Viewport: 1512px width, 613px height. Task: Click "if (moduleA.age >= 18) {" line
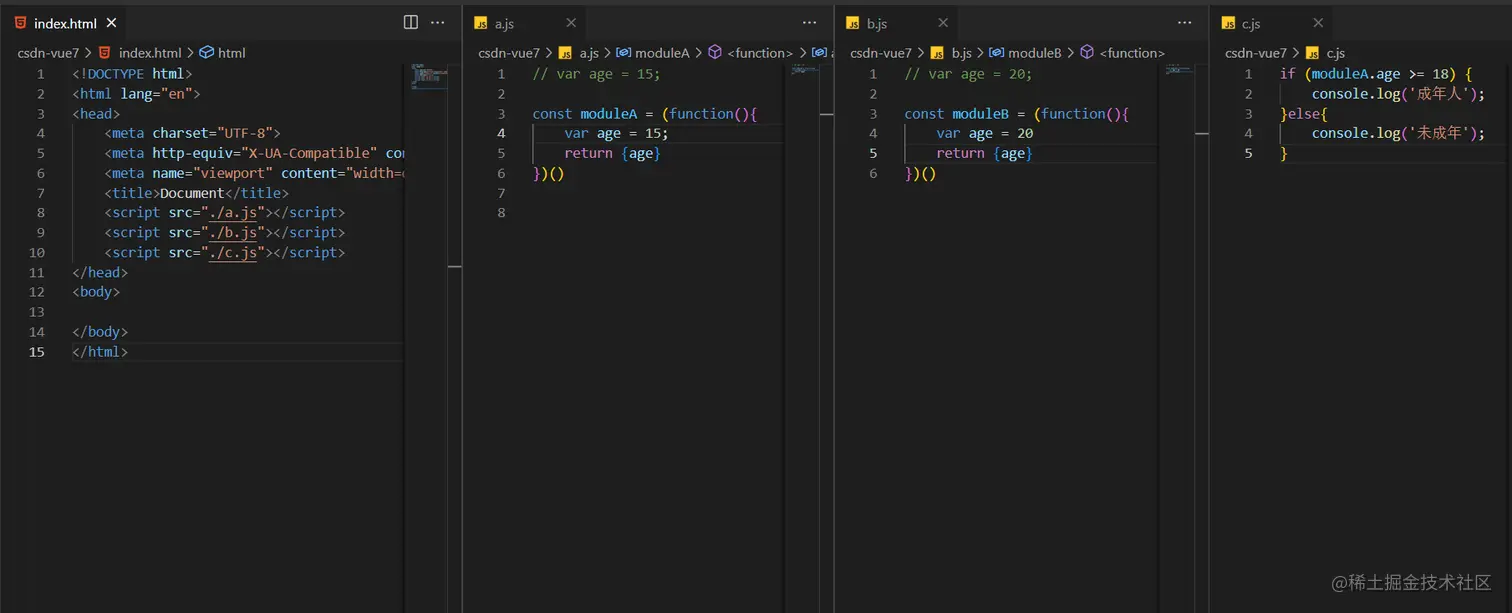pos(1376,74)
